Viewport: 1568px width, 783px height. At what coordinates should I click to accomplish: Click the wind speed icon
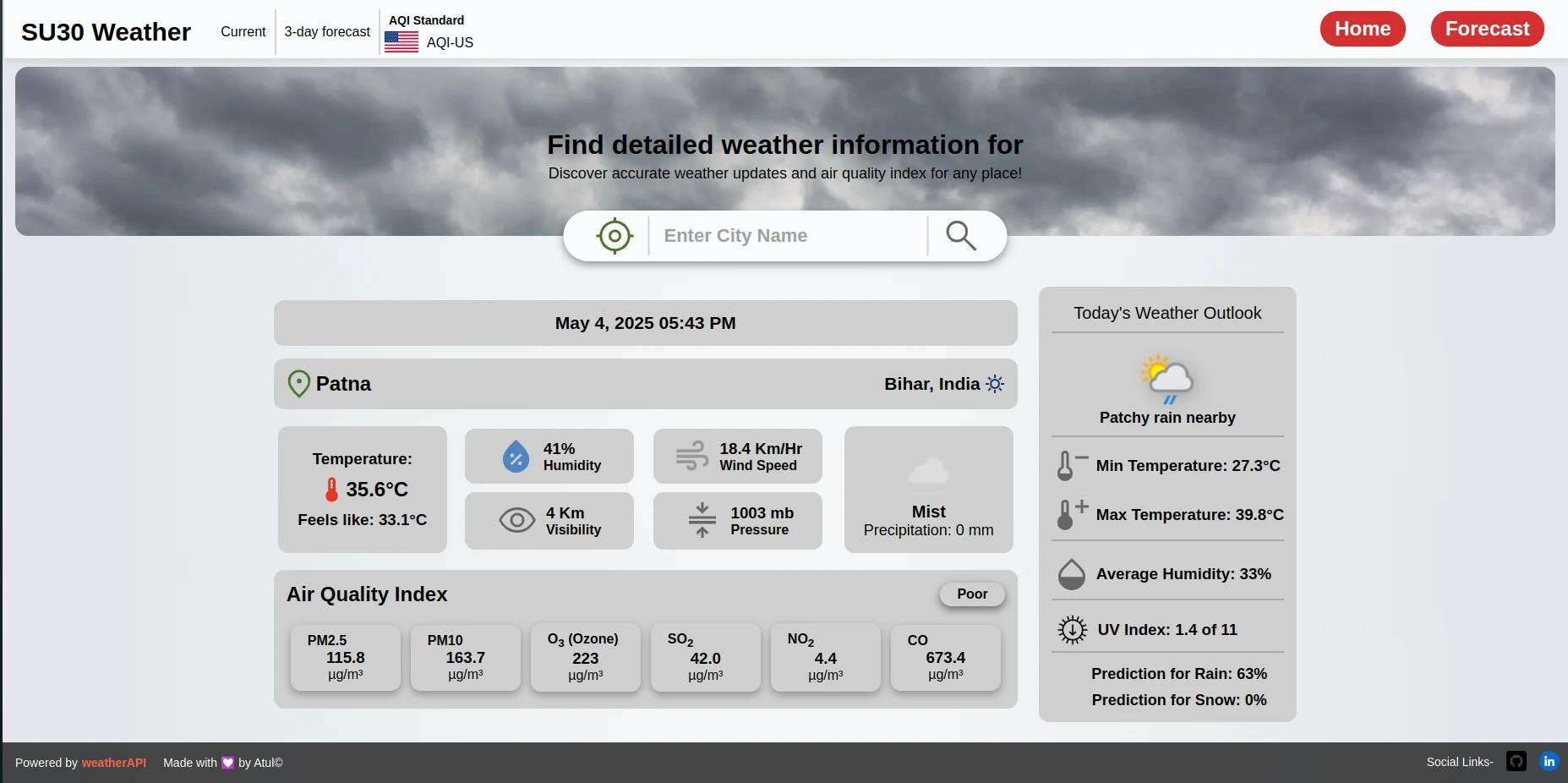tap(692, 456)
